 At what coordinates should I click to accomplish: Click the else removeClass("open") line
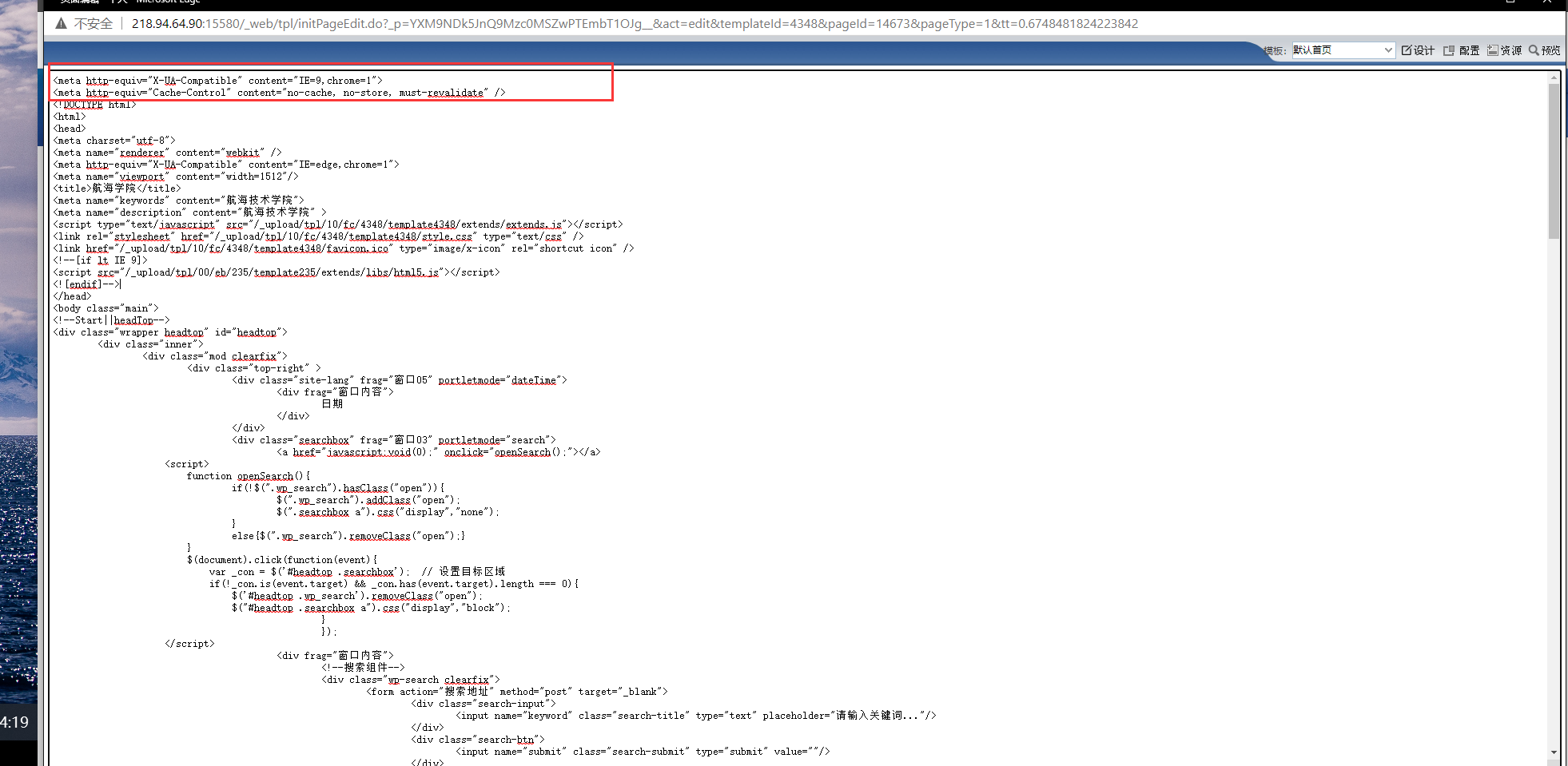[349, 536]
